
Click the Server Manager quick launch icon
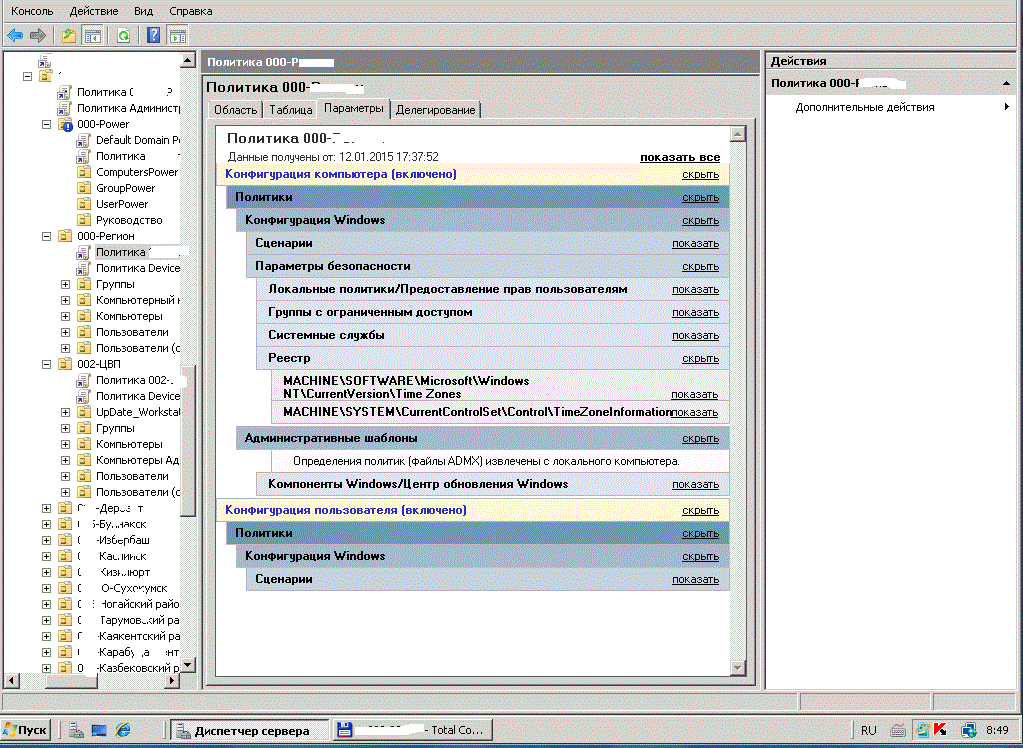[x=76, y=730]
